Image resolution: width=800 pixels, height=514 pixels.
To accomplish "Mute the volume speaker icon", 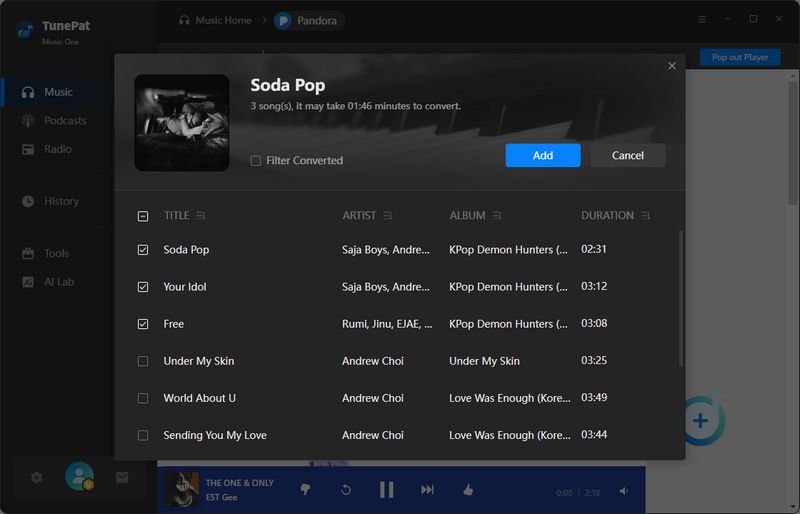I will pos(624,491).
